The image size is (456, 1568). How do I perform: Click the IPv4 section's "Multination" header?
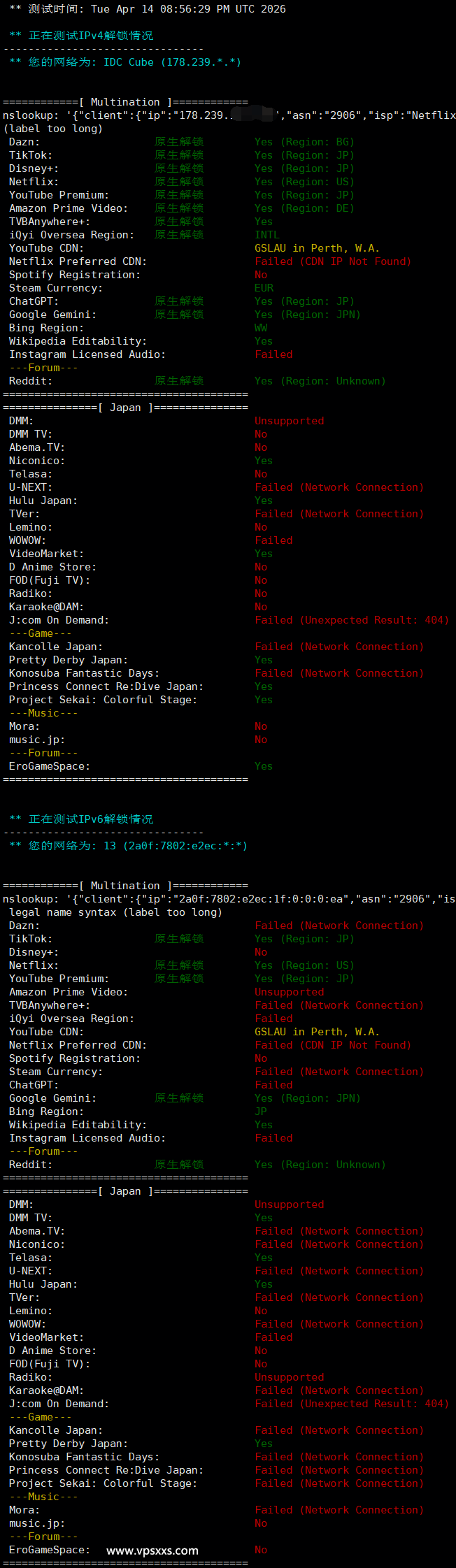(125, 102)
